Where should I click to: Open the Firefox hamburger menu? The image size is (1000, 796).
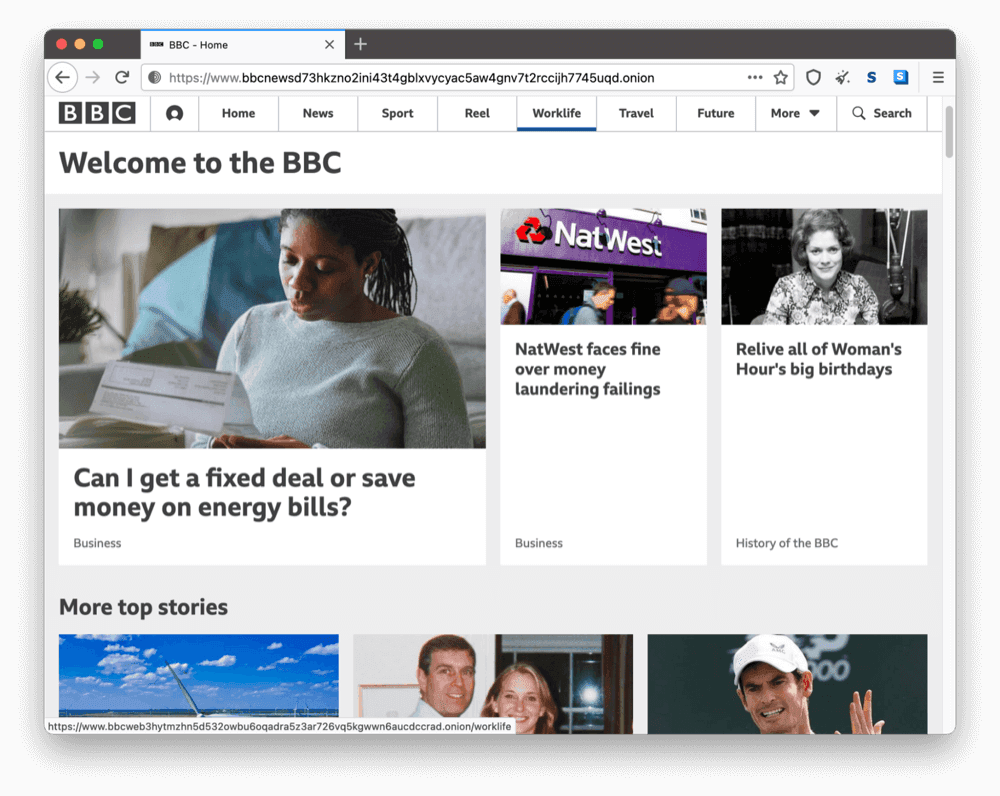pos(938,77)
